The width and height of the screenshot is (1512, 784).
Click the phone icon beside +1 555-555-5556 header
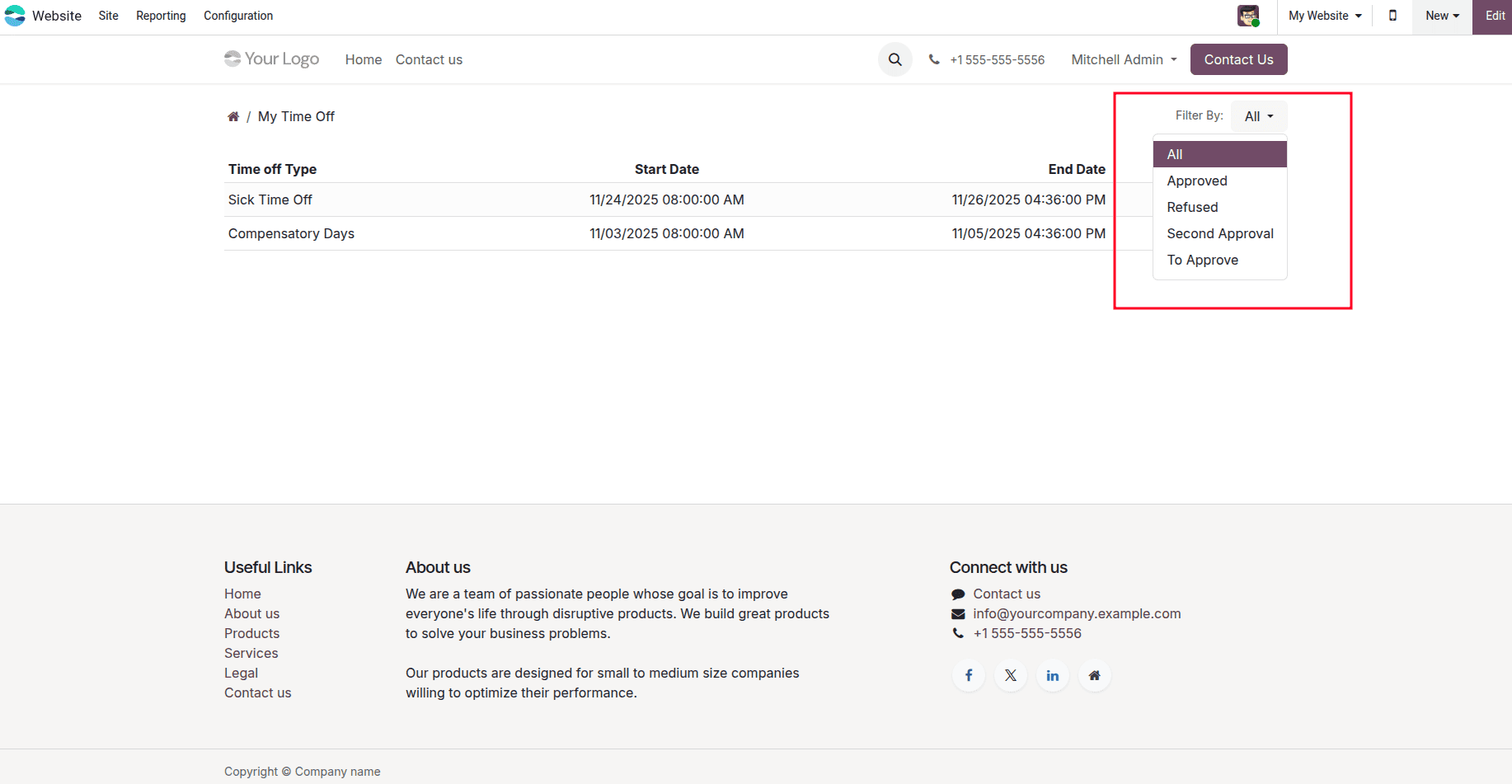934,59
